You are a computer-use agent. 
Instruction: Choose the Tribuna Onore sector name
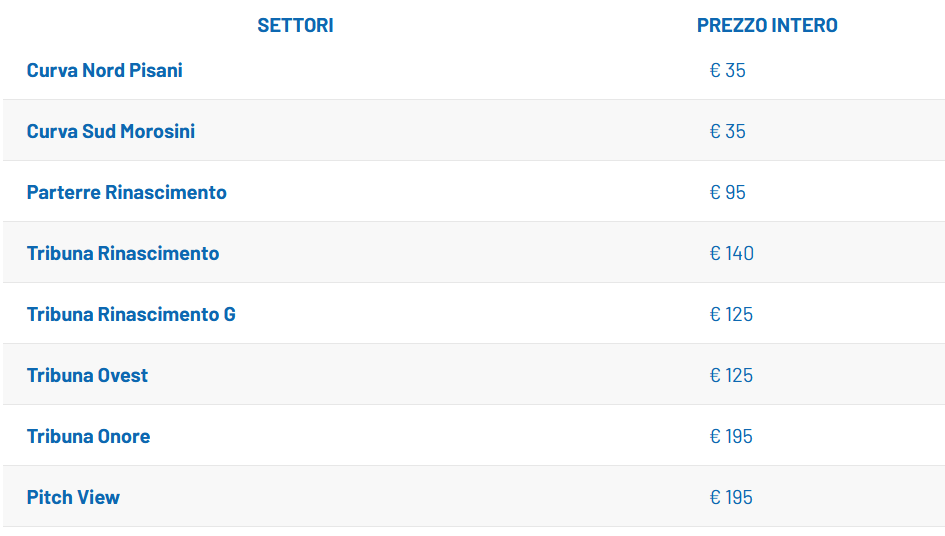88,437
